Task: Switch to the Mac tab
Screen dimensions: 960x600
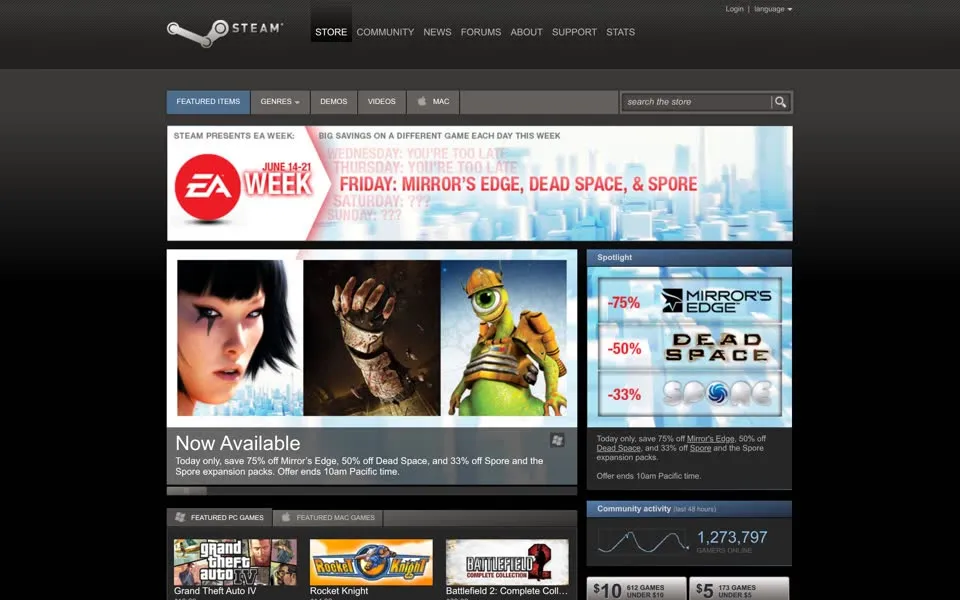Action: pos(433,102)
